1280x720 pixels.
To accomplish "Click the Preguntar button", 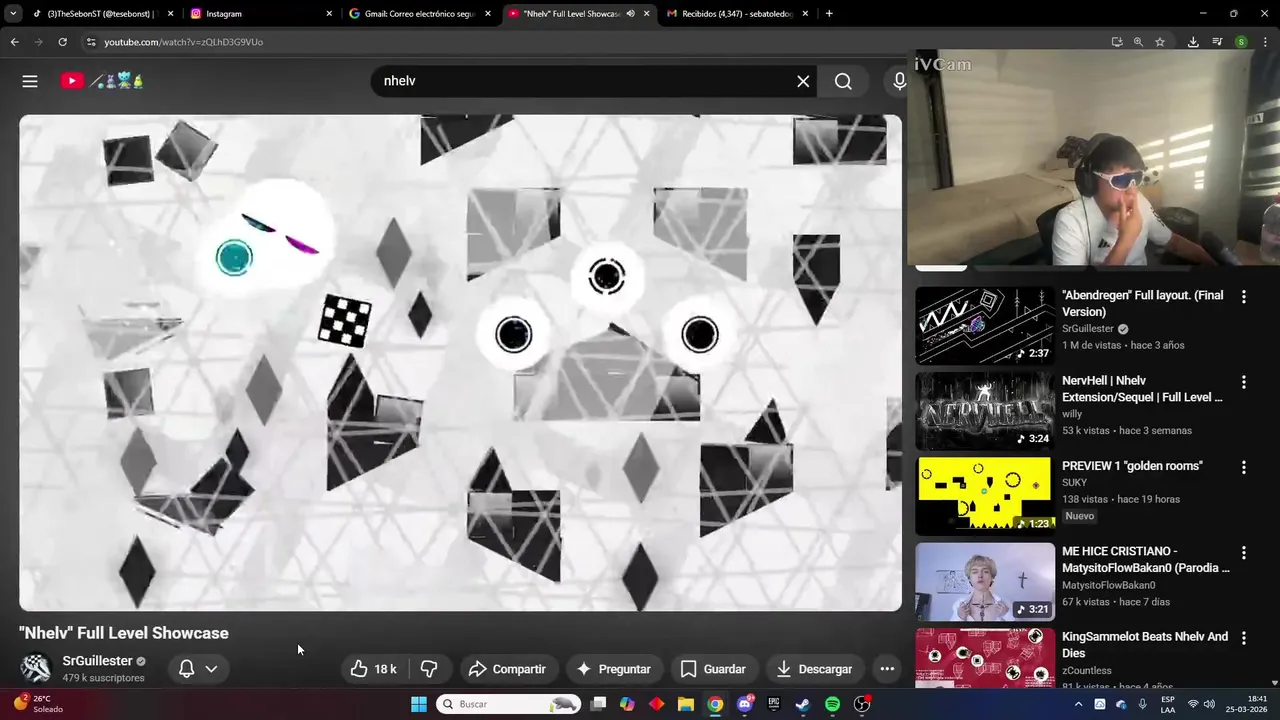I will (x=613, y=669).
